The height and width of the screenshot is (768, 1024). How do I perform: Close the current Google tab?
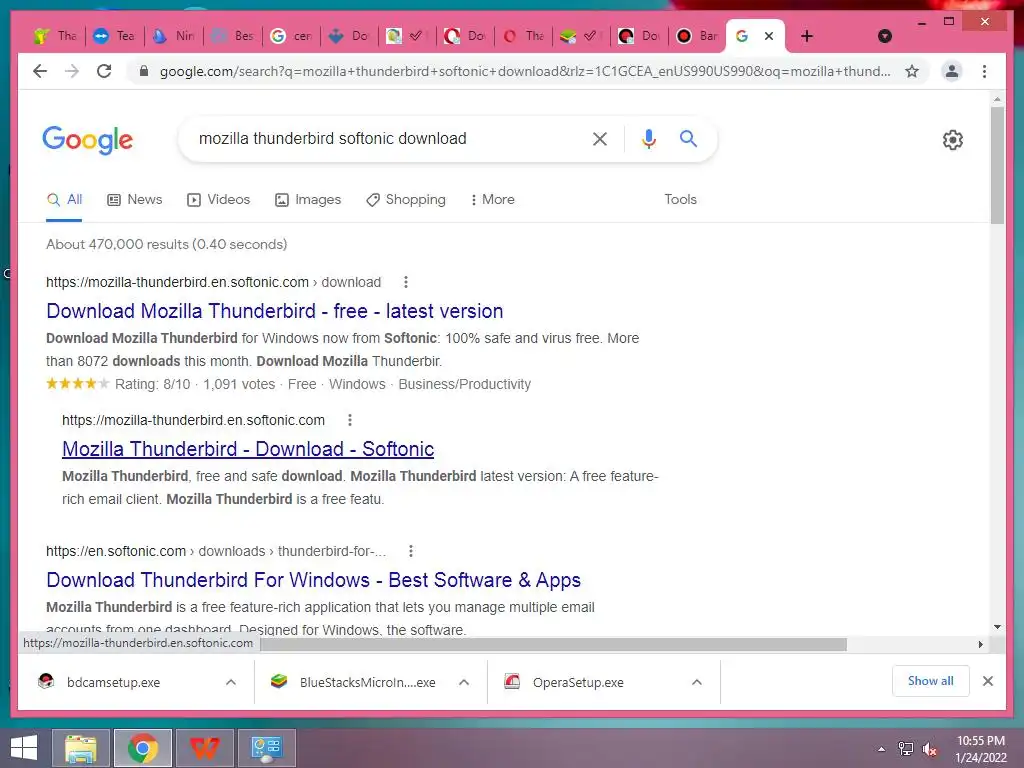[x=769, y=36]
